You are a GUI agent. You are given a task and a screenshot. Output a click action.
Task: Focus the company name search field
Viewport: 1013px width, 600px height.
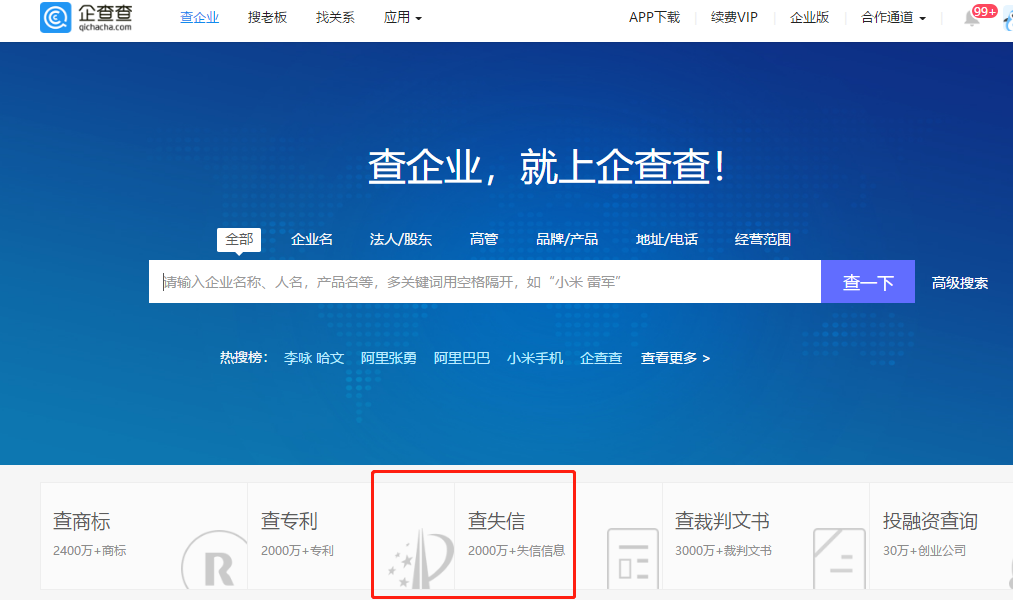[485, 282]
